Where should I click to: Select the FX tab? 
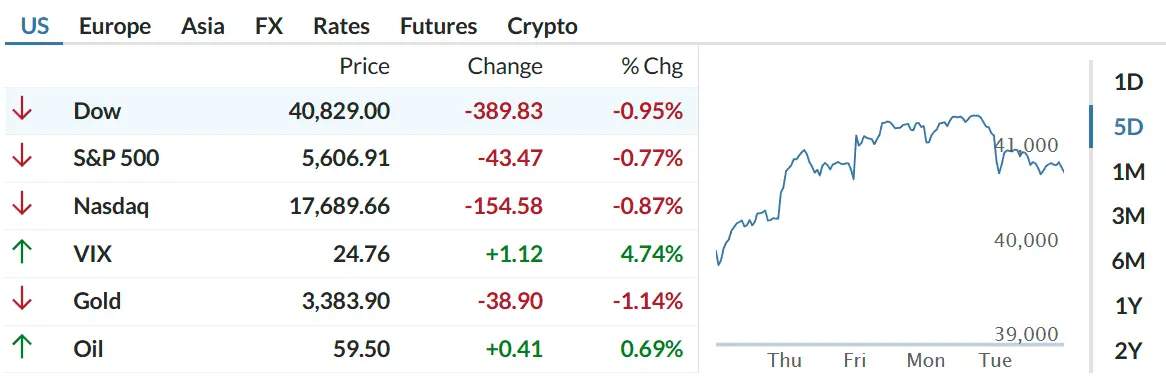268,27
